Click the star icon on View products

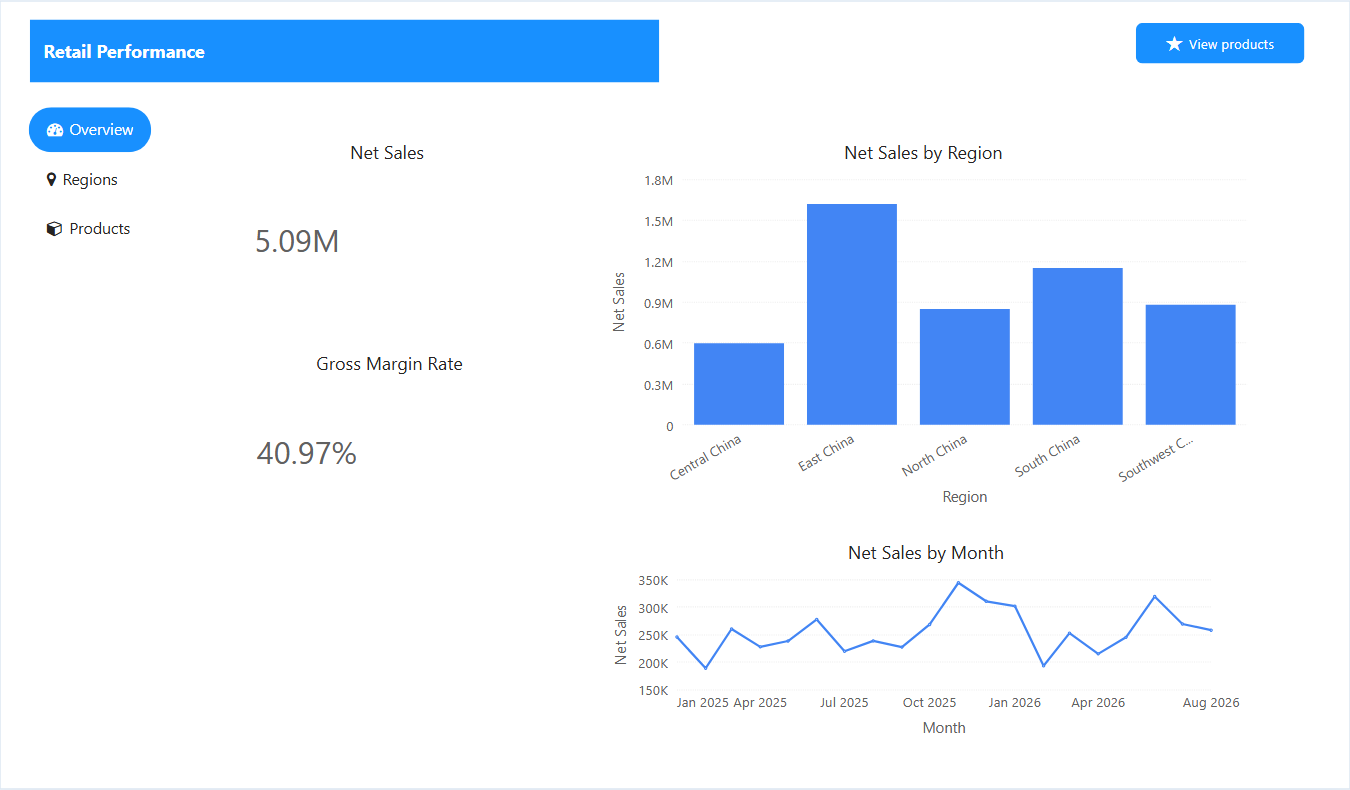coord(1174,44)
